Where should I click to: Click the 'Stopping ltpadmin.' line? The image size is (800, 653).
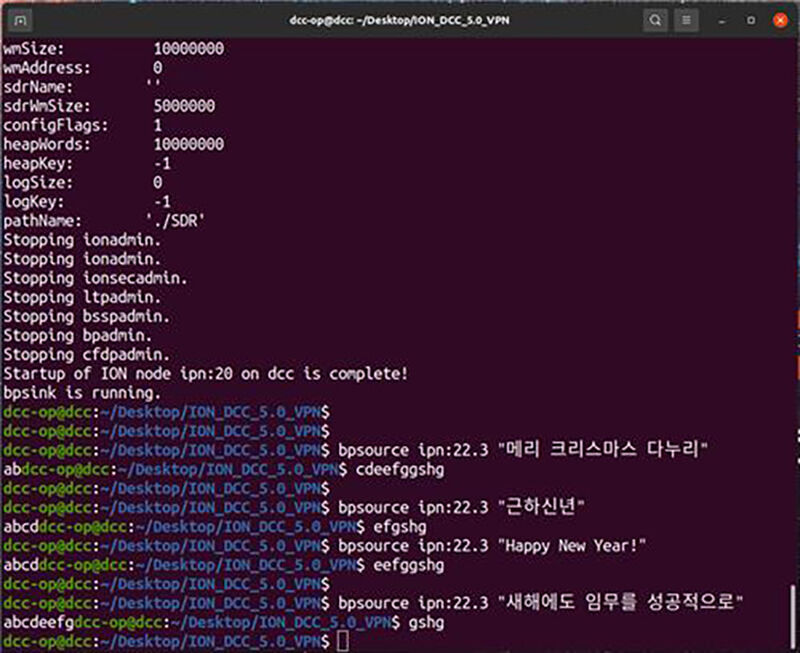tap(82, 297)
